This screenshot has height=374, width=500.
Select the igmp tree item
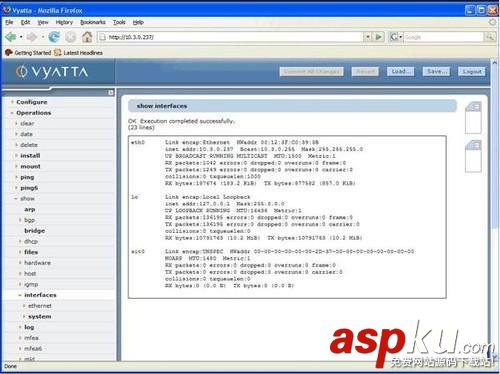[x=31, y=284]
